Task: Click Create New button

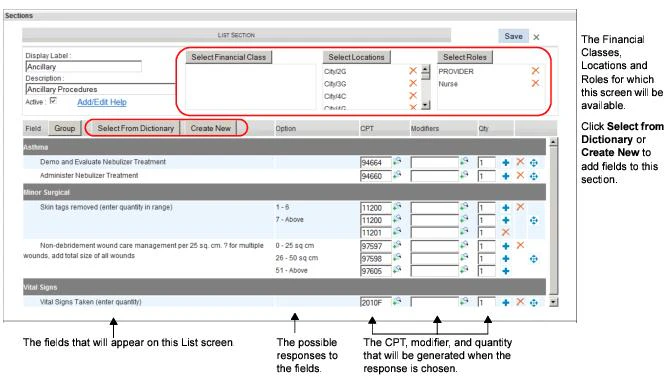Action: click(211, 128)
